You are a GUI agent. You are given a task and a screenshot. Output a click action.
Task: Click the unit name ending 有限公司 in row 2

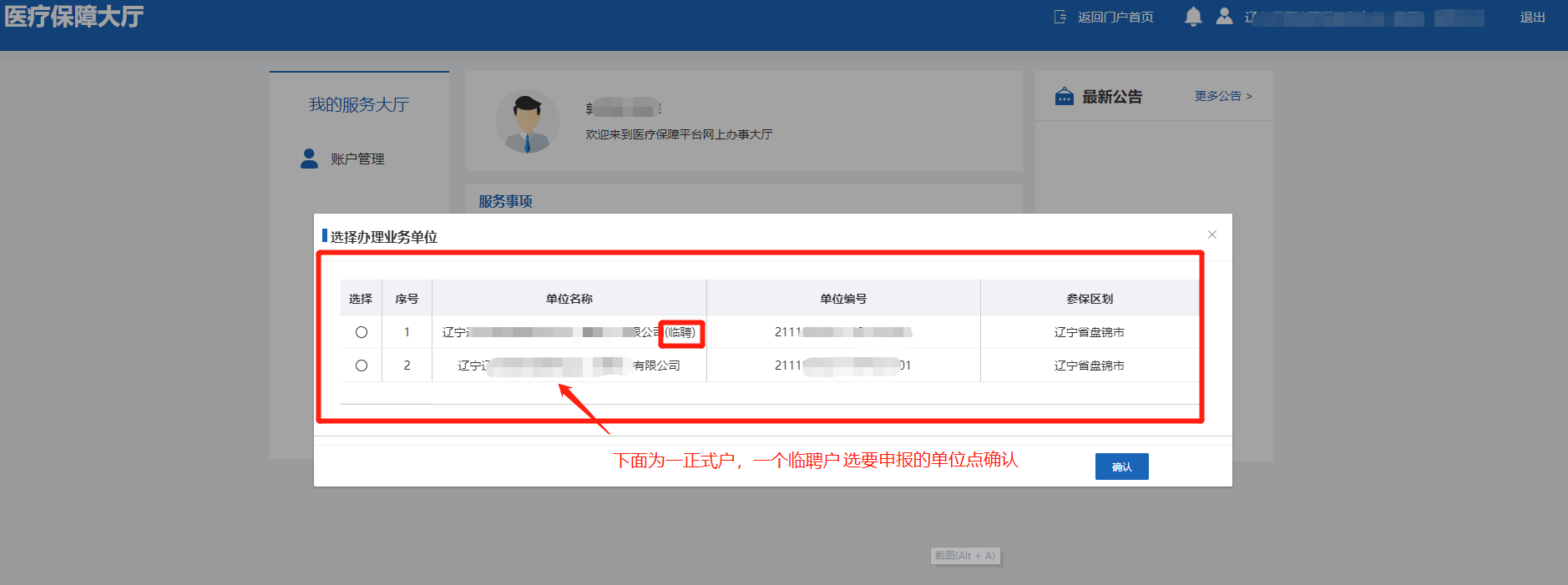click(x=569, y=366)
